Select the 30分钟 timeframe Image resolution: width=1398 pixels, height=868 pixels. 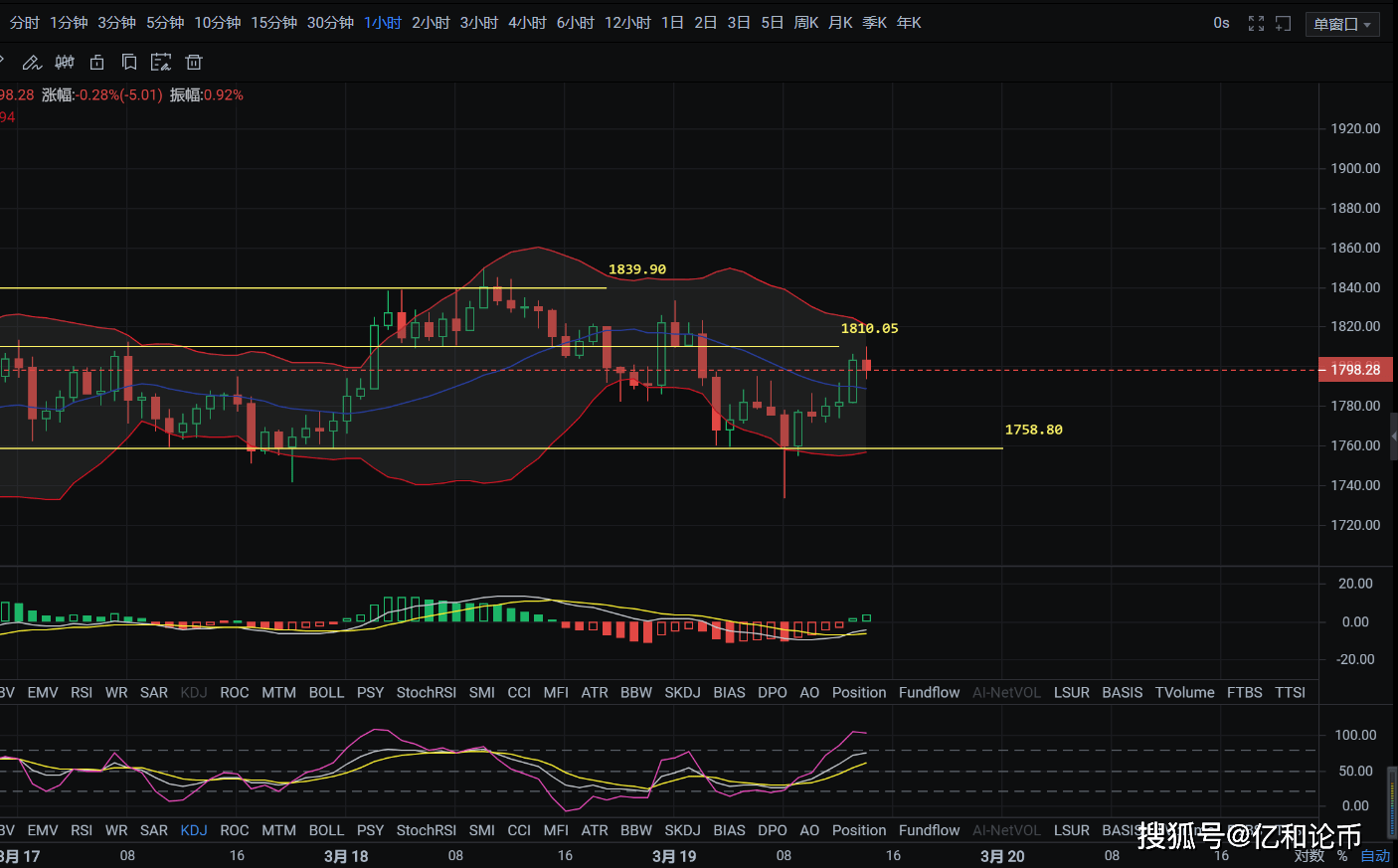coord(330,23)
